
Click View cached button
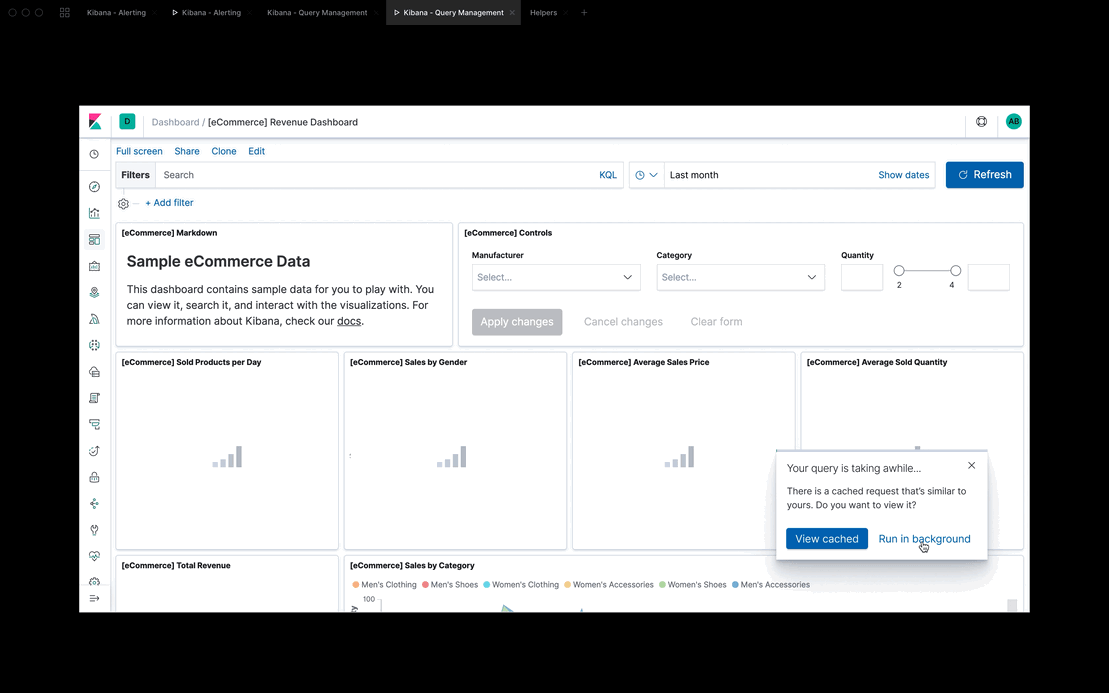[x=827, y=539]
